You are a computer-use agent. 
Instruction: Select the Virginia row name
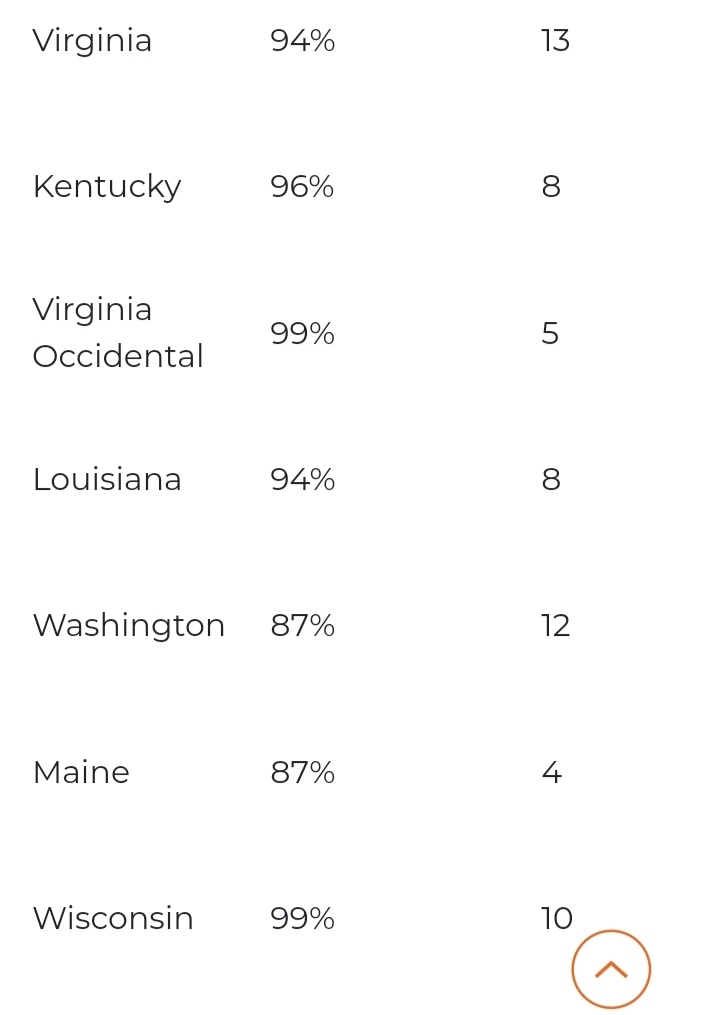click(92, 41)
